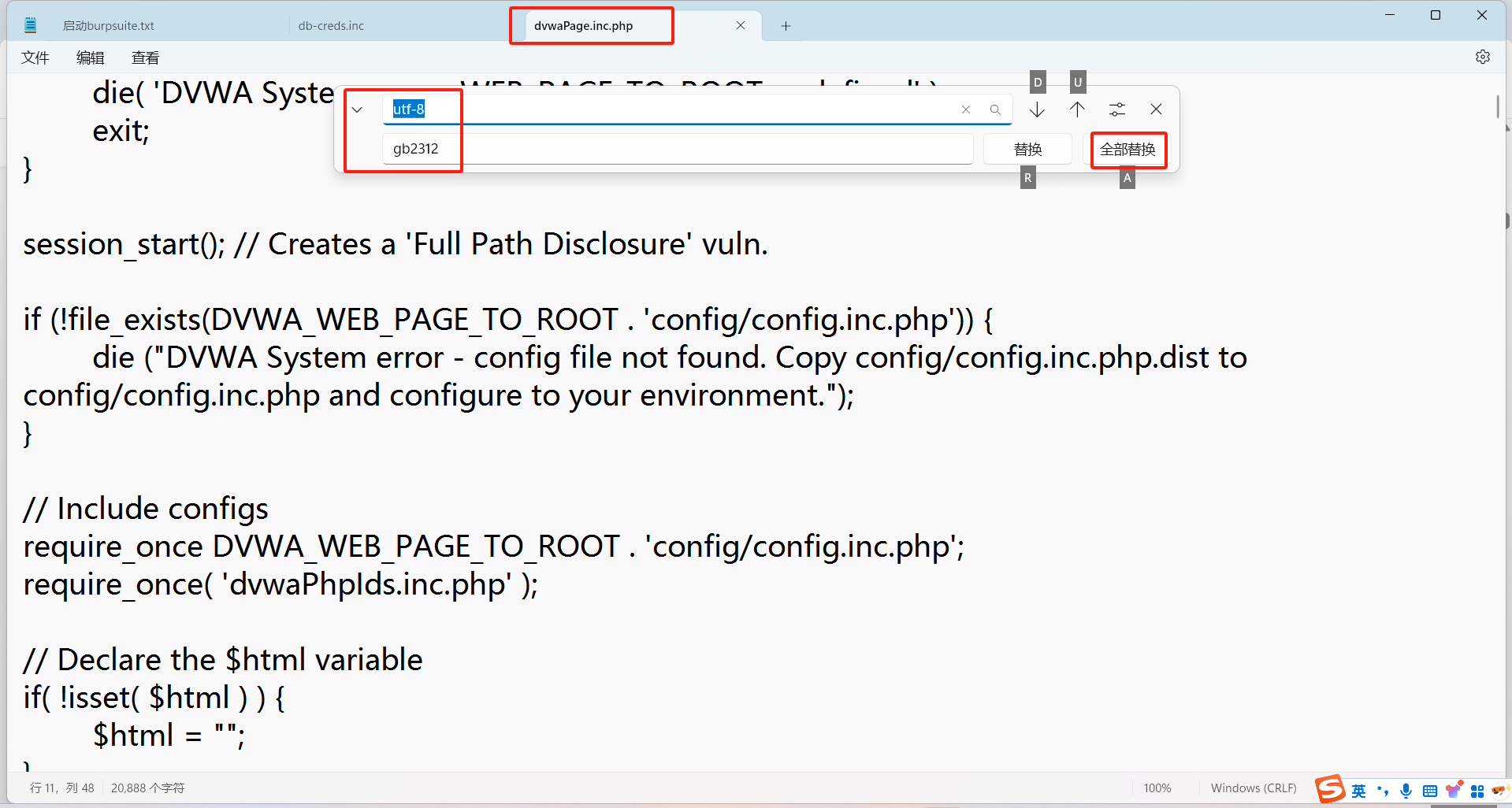Add a new tab with plus button

[x=786, y=26]
